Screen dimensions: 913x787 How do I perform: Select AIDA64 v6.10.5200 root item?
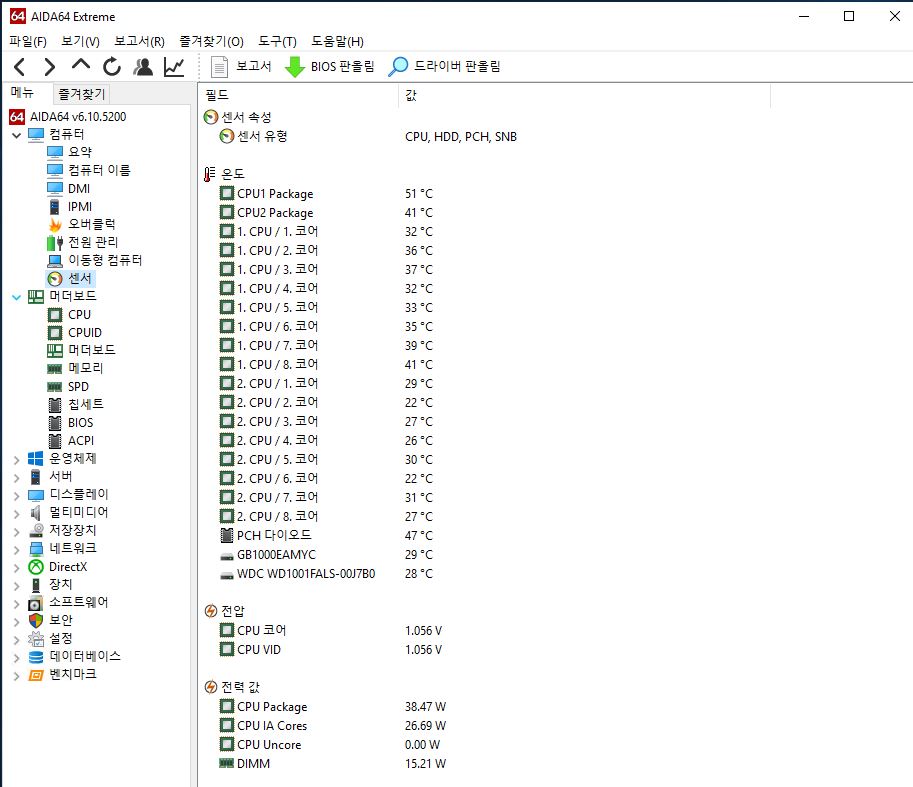[x=68, y=116]
